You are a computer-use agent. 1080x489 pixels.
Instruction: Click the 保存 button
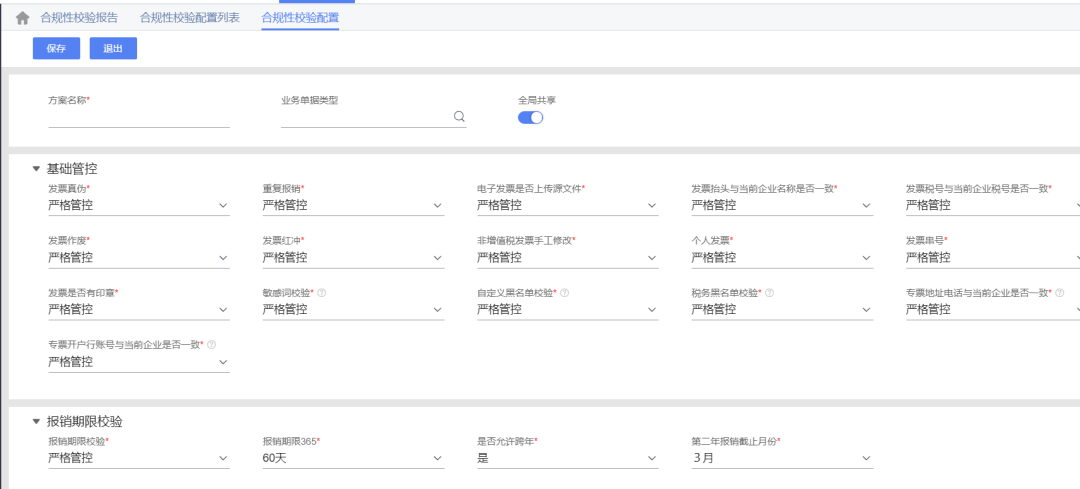(56, 48)
